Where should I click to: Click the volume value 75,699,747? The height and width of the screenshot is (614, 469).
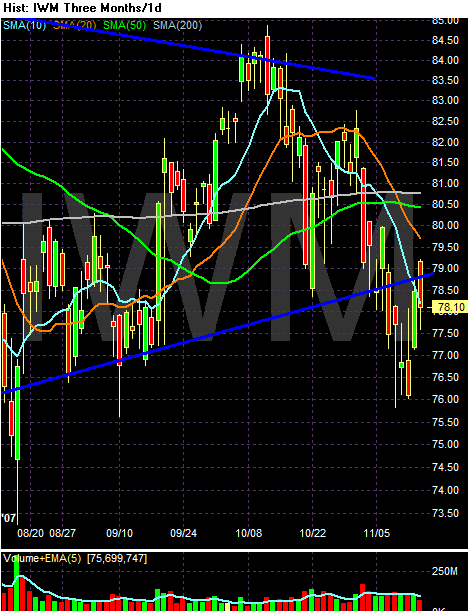point(117,559)
